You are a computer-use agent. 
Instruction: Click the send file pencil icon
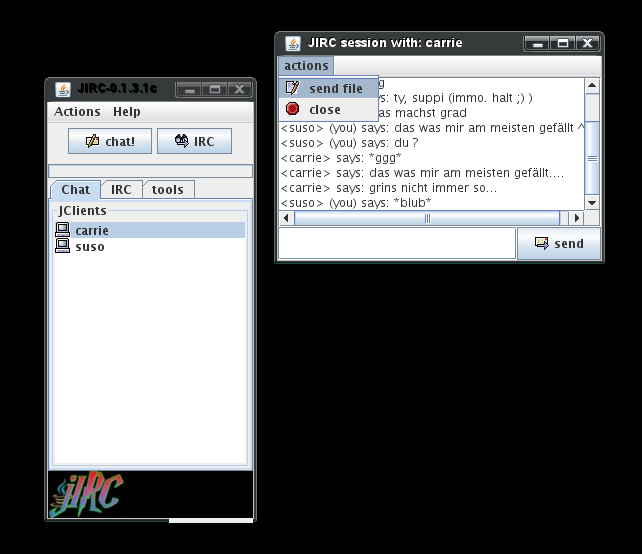coord(292,88)
